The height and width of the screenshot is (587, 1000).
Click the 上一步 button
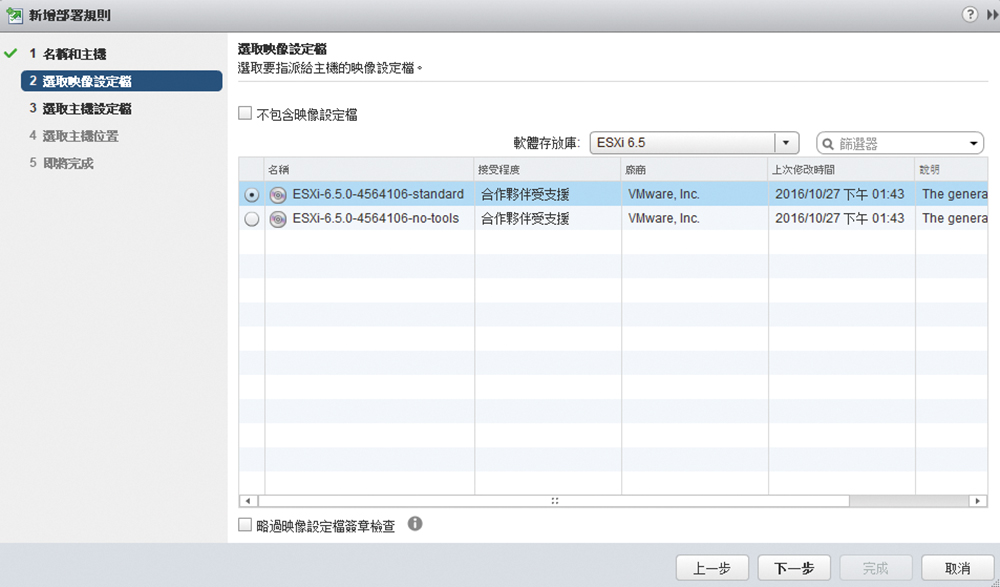pos(712,568)
